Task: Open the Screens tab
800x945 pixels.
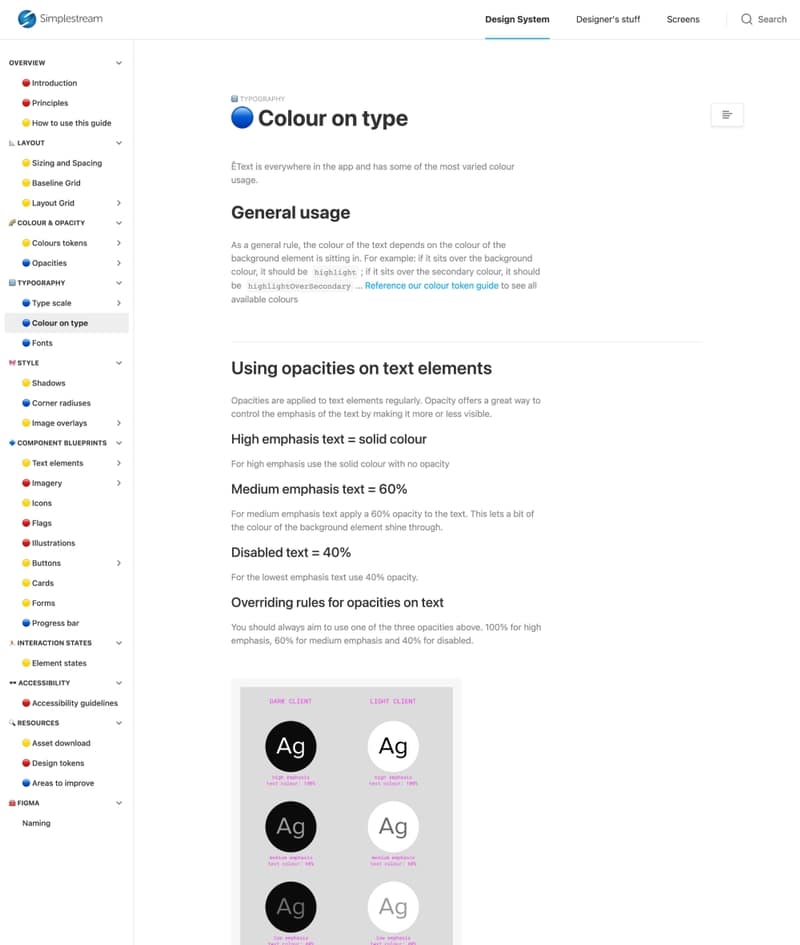Action: tap(683, 19)
